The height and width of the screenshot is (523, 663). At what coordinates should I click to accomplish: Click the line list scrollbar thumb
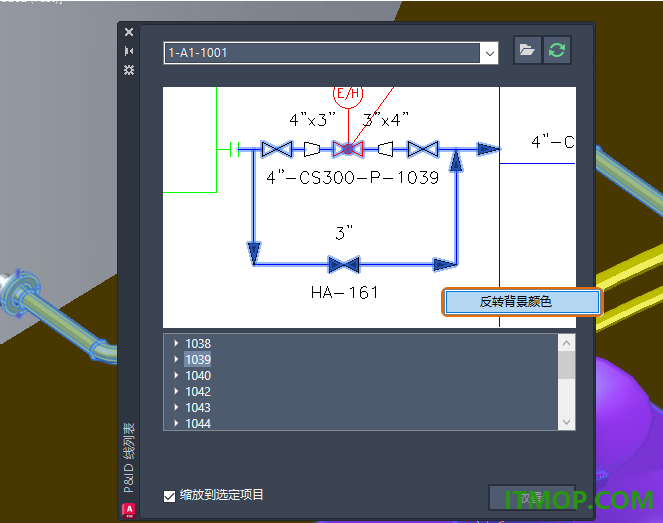click(x=567, y=365)
